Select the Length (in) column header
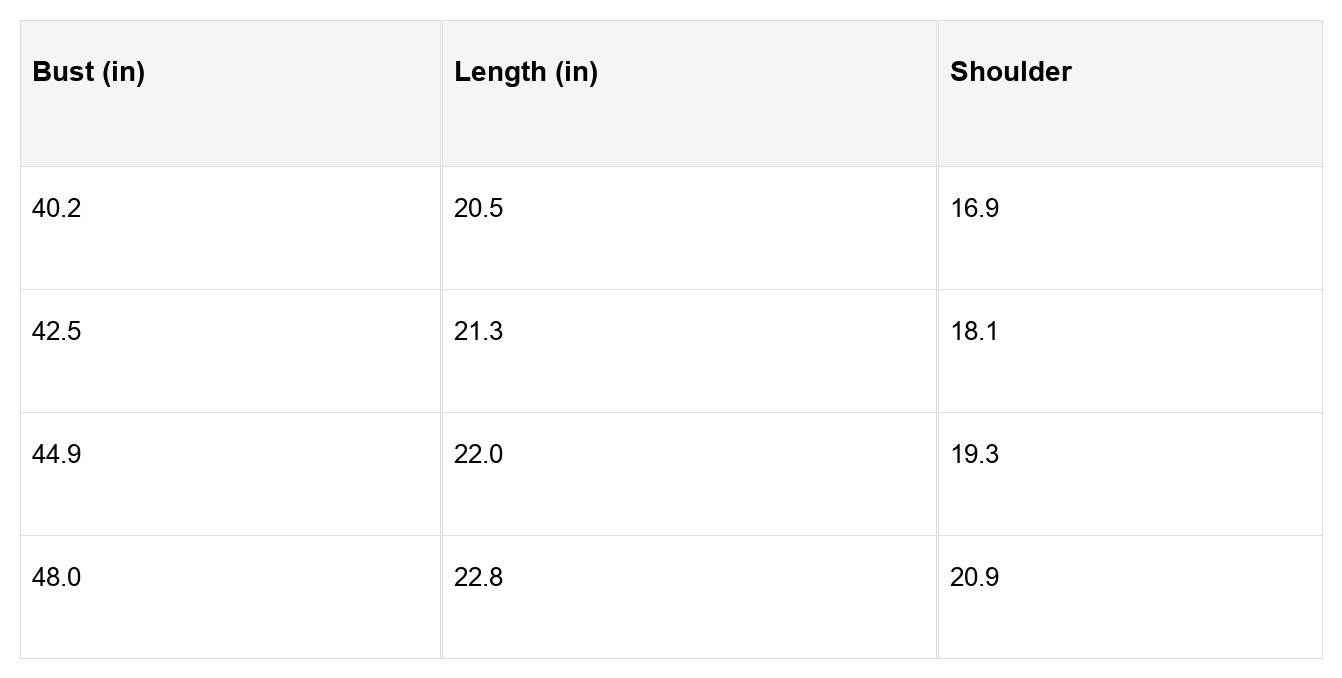The height and width of the screenshot is (678, 1342). pos(526,72)
